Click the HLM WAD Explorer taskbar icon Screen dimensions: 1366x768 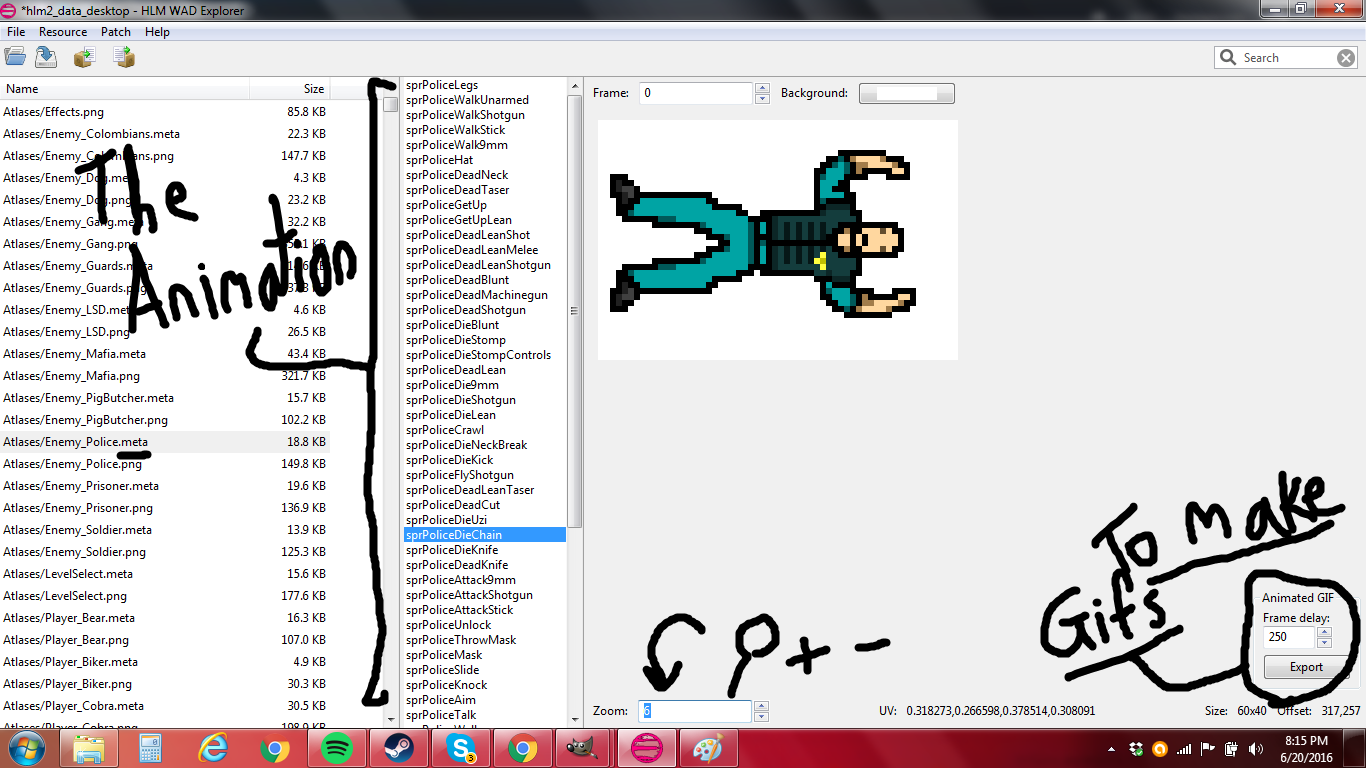[x=647, y=748]
